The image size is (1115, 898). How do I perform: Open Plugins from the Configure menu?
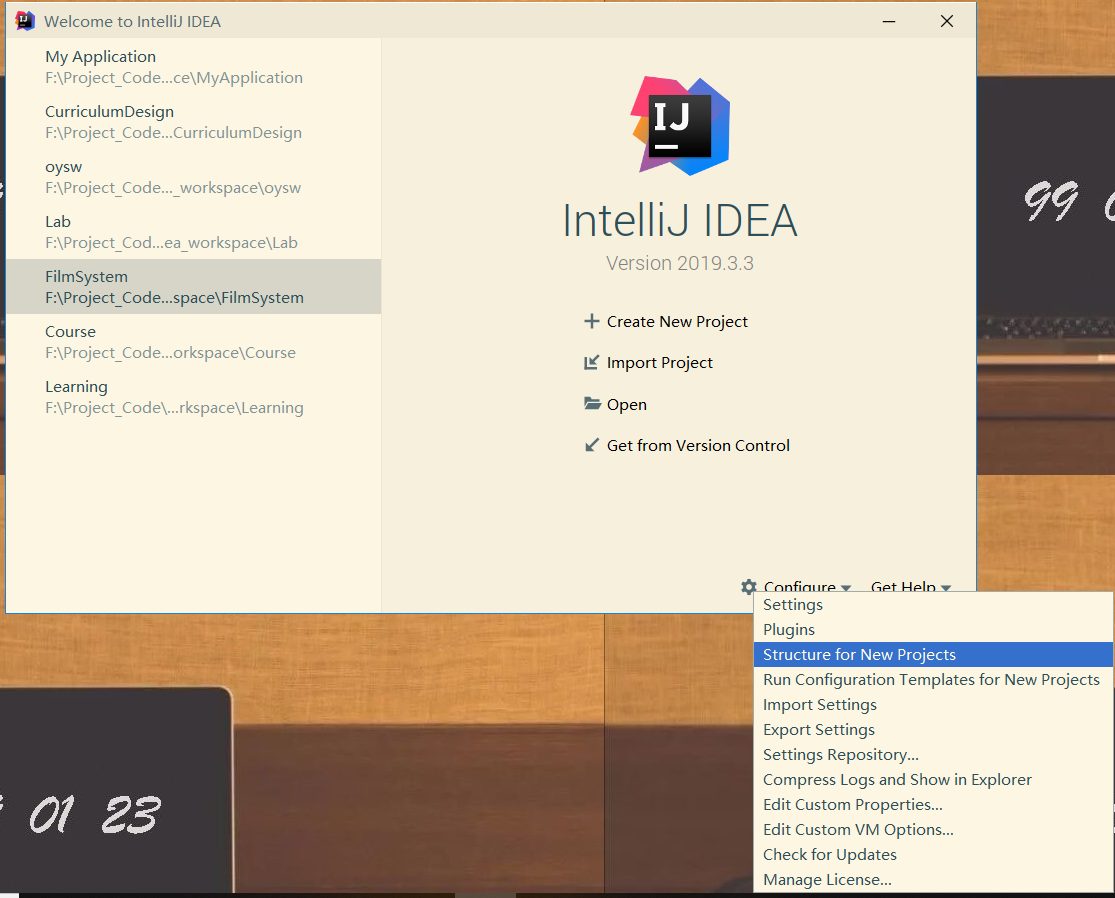pos(789,629)
